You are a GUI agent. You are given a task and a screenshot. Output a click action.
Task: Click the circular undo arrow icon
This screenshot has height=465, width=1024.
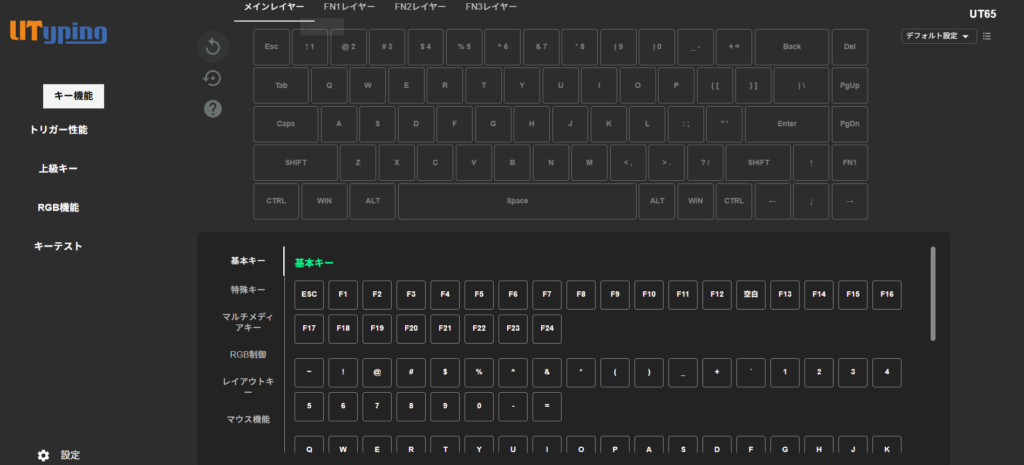(212, 46)
